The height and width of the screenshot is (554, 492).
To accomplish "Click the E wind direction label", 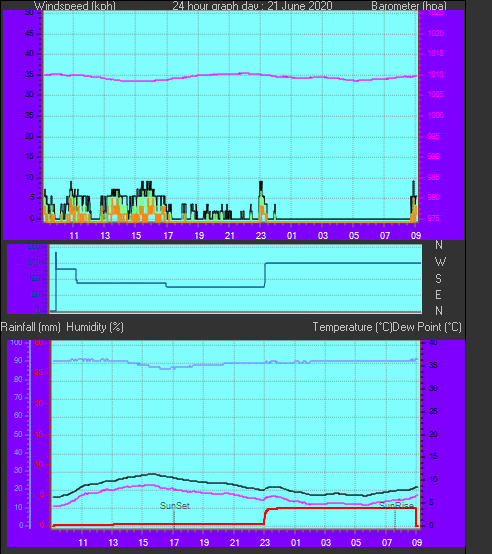I will coord(438,295).
